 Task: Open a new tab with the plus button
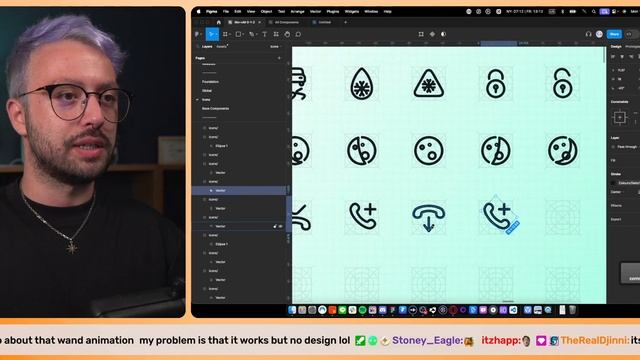[x=345, y=22]
